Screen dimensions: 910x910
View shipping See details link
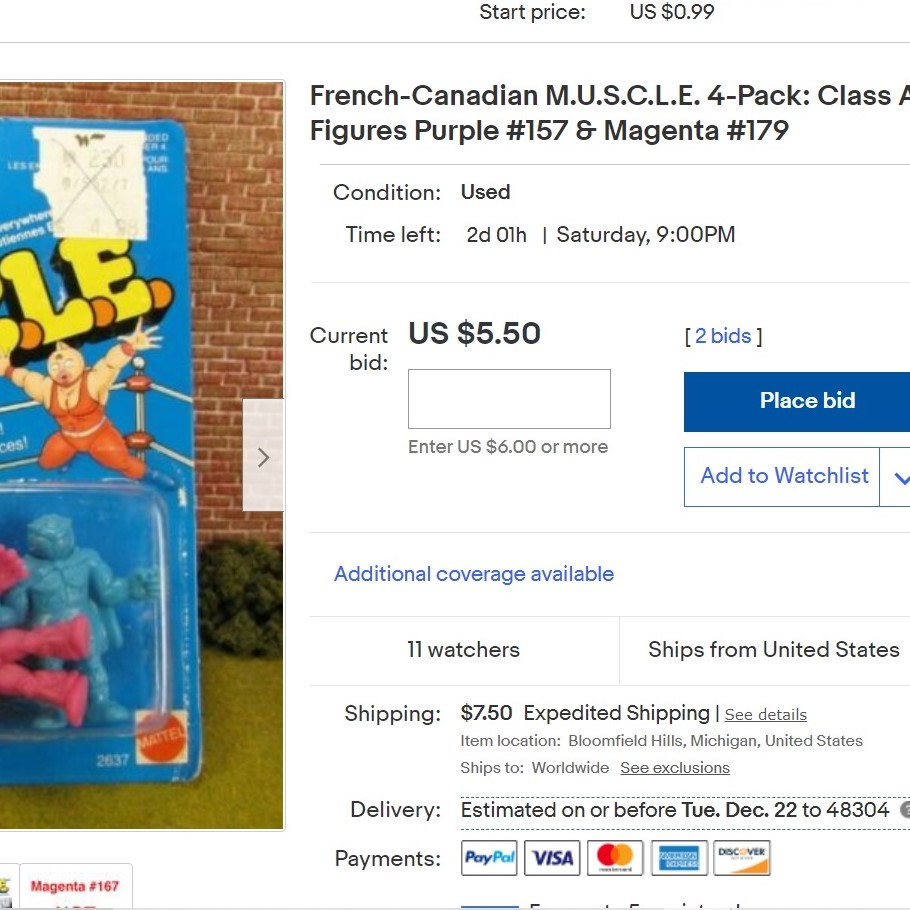(765, 714)
